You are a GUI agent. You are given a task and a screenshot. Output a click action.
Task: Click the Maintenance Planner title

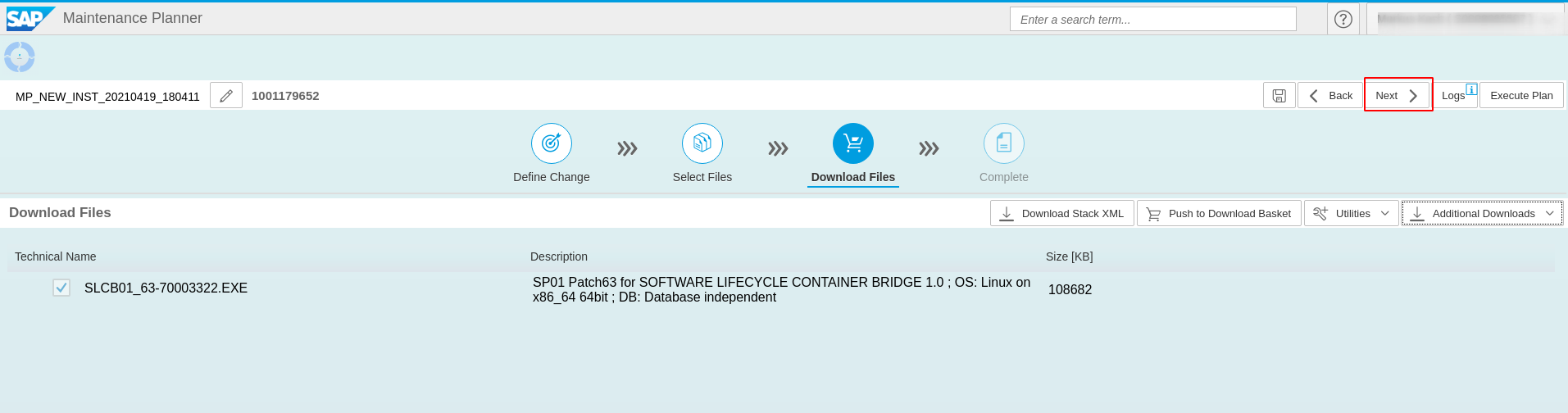pos(133,18)
